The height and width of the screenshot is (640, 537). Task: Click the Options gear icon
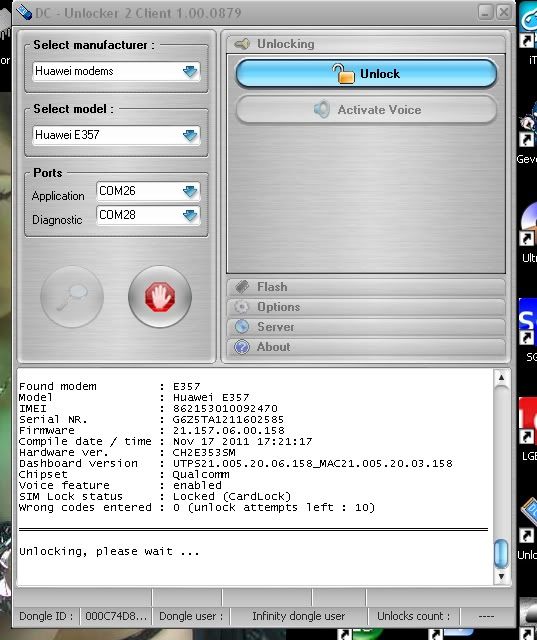click(242, 307)
